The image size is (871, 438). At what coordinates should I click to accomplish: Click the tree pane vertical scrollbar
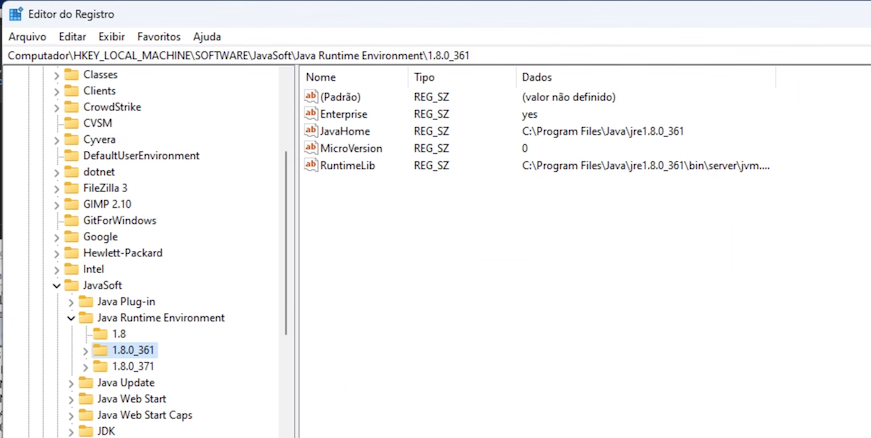tap(286, 243)
